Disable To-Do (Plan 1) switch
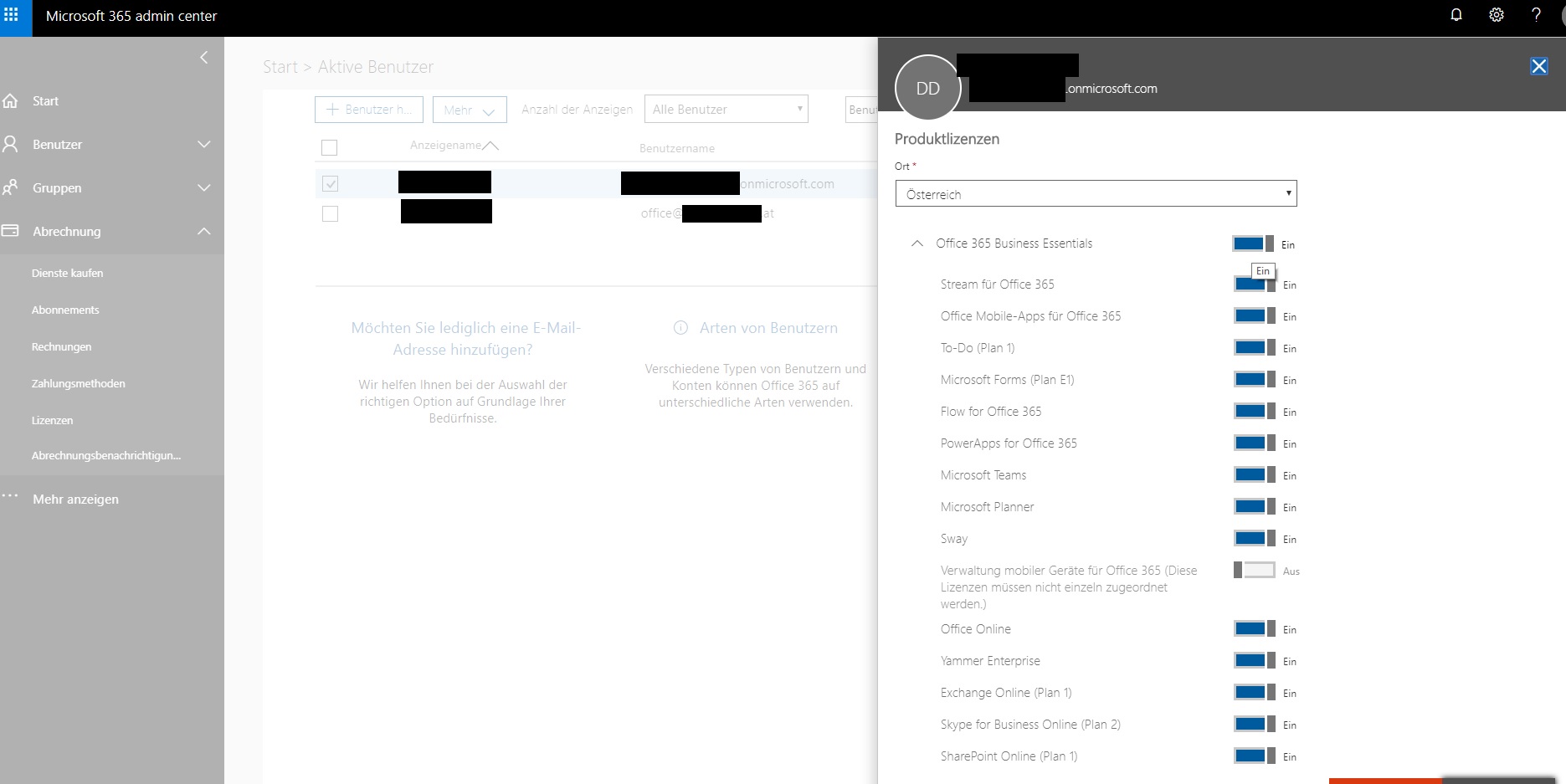Screen dimensions: 1566x784 click(x=1255, y=347)
